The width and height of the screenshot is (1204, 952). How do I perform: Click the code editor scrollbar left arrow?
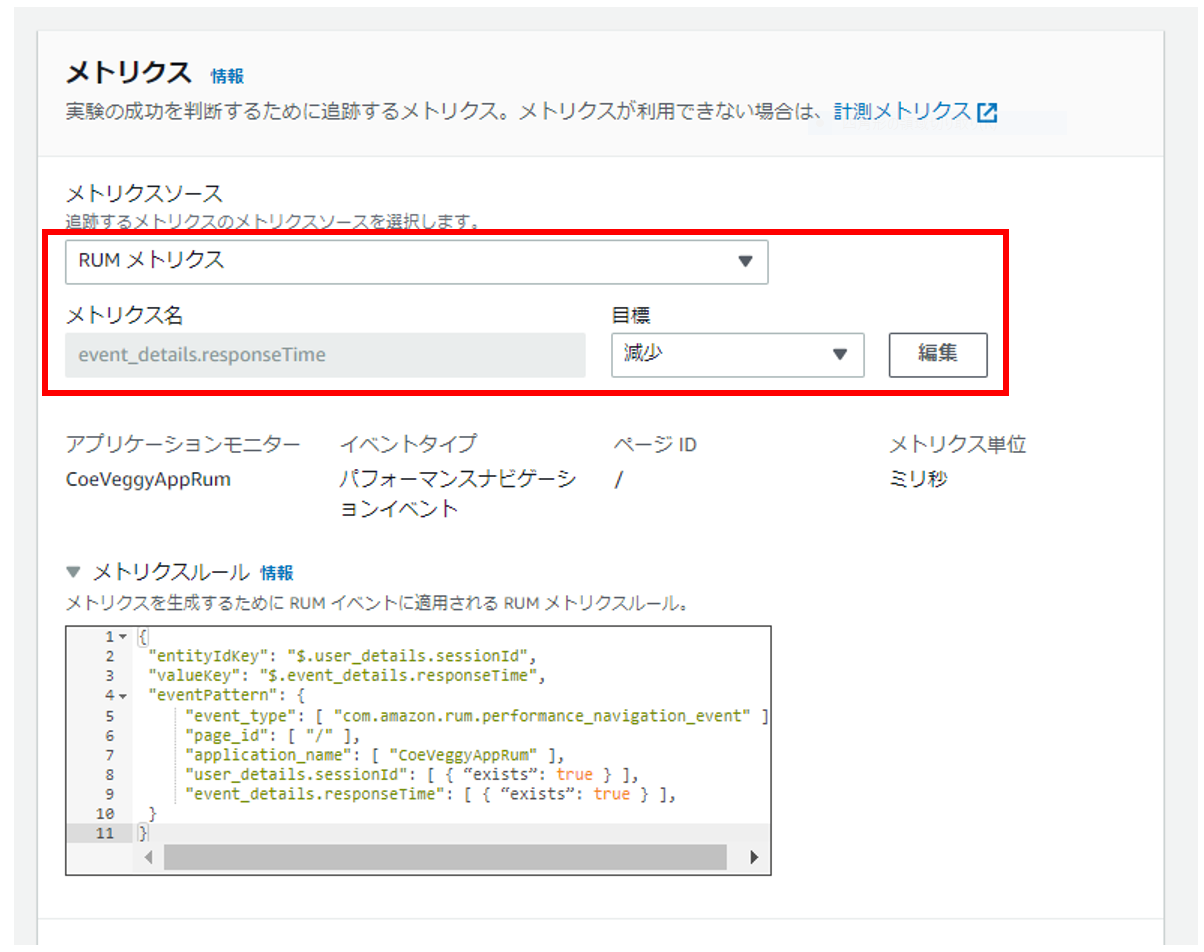[x=148, y=857]
